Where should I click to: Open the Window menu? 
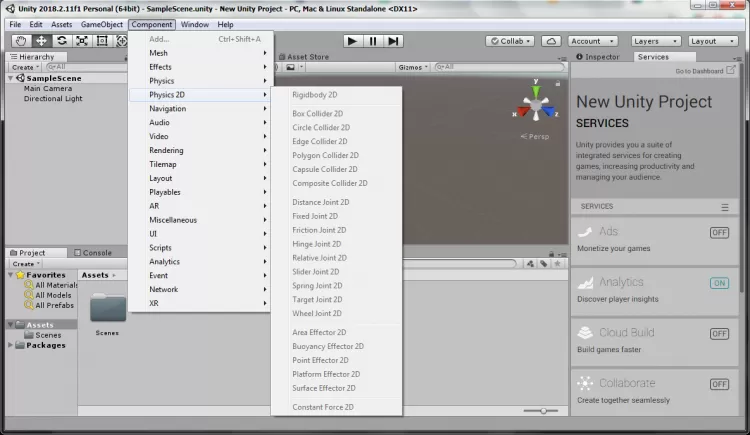click(194, 24)
